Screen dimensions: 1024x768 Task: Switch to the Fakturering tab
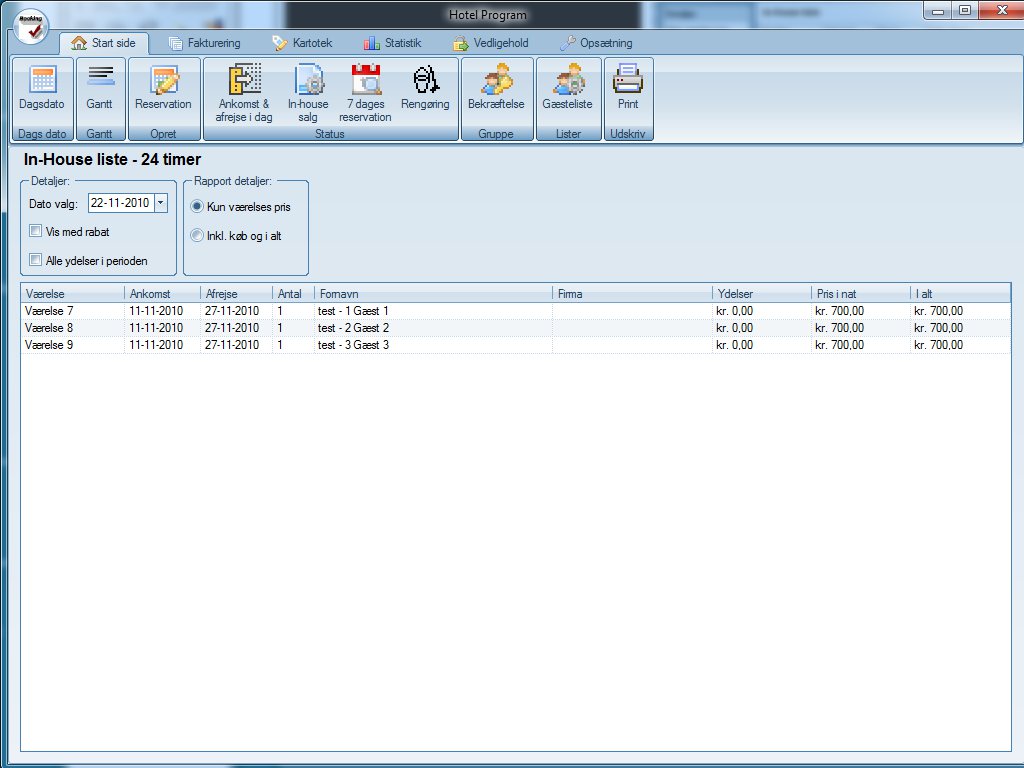tap(205, 43)
